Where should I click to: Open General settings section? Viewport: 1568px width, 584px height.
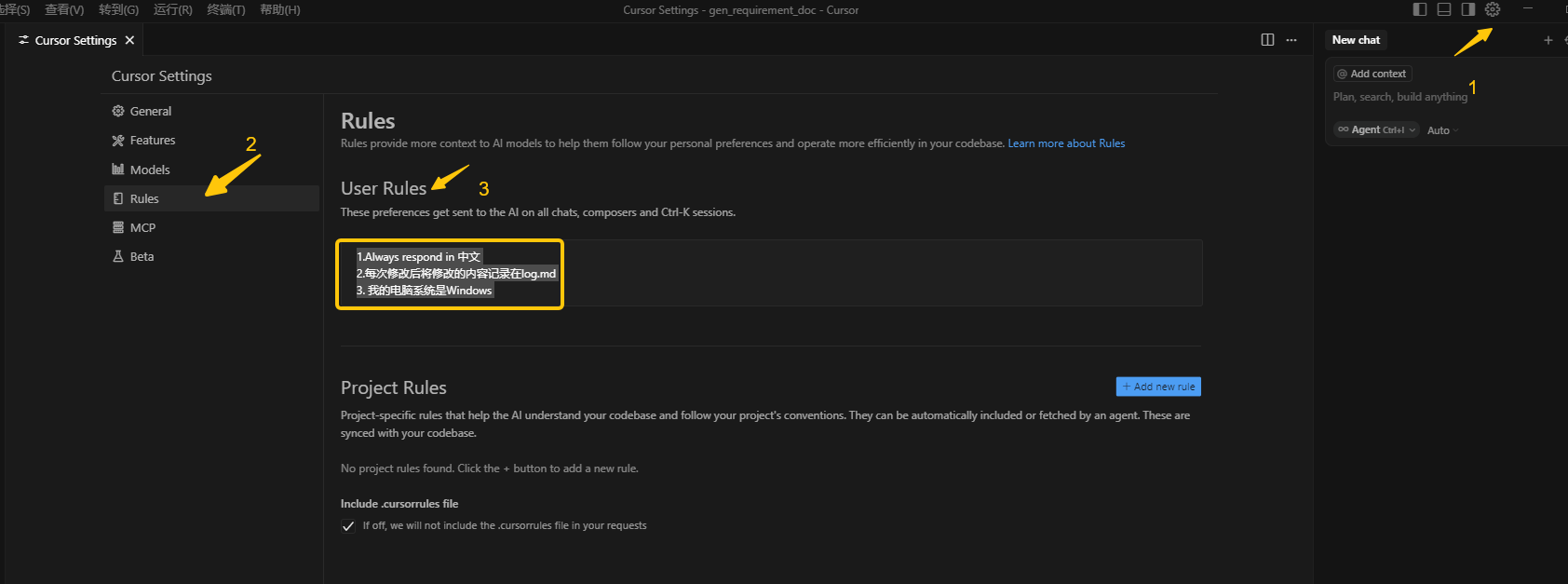click(x=211, y=111)
